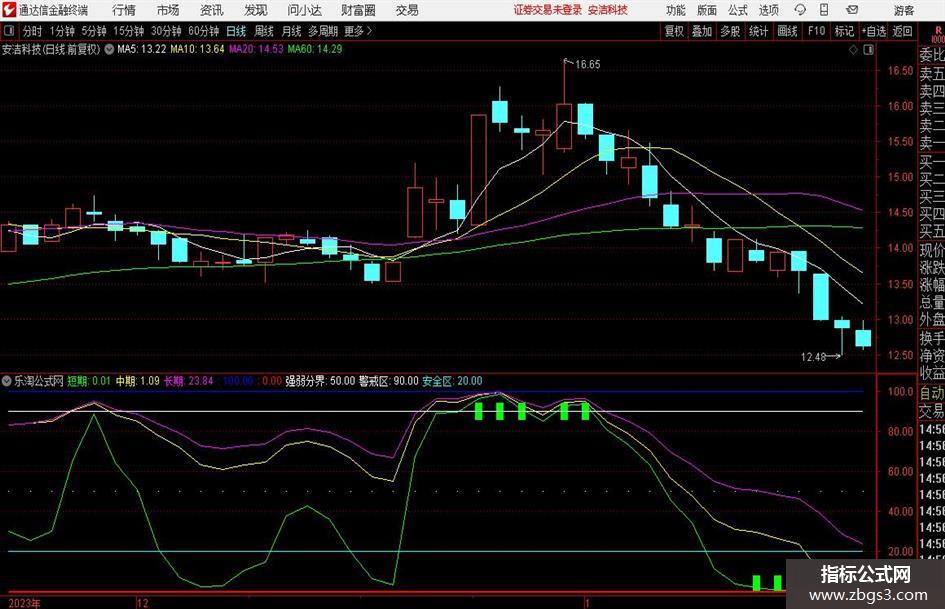945x609 pixels.
Task: Open the 资讯 menu
Action: (x=212, y=10)
